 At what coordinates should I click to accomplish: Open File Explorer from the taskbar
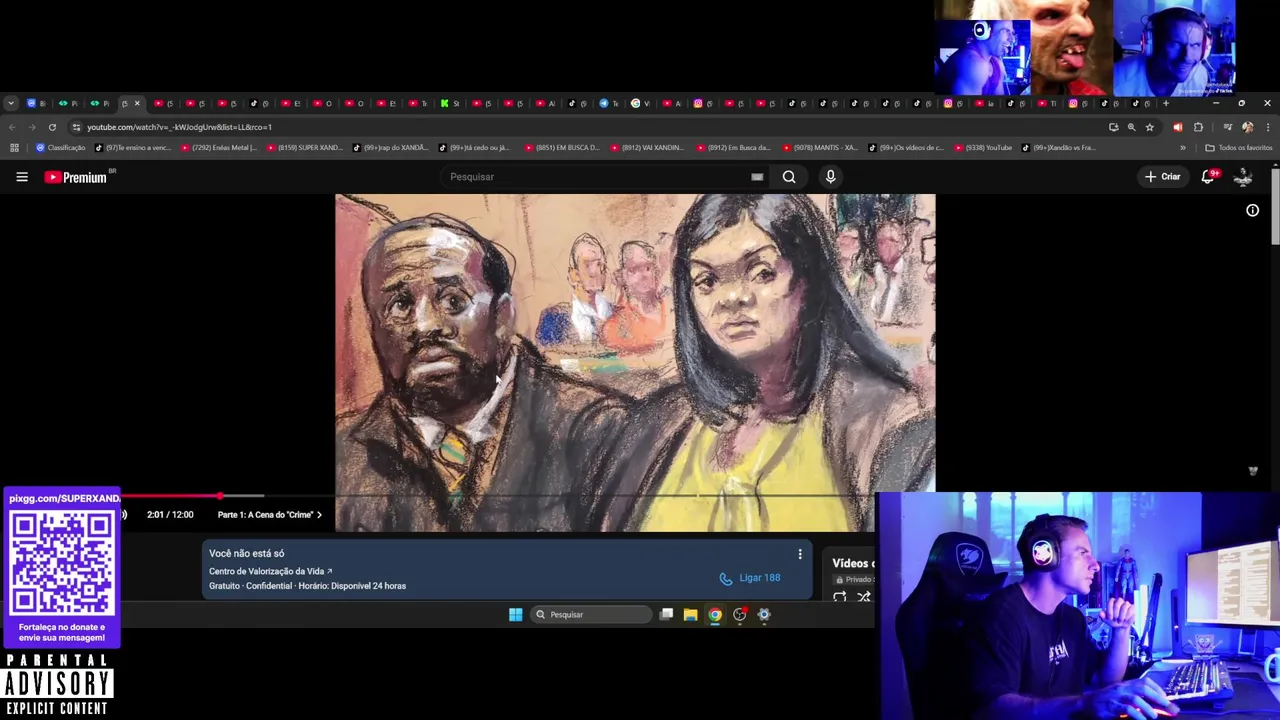690,615
